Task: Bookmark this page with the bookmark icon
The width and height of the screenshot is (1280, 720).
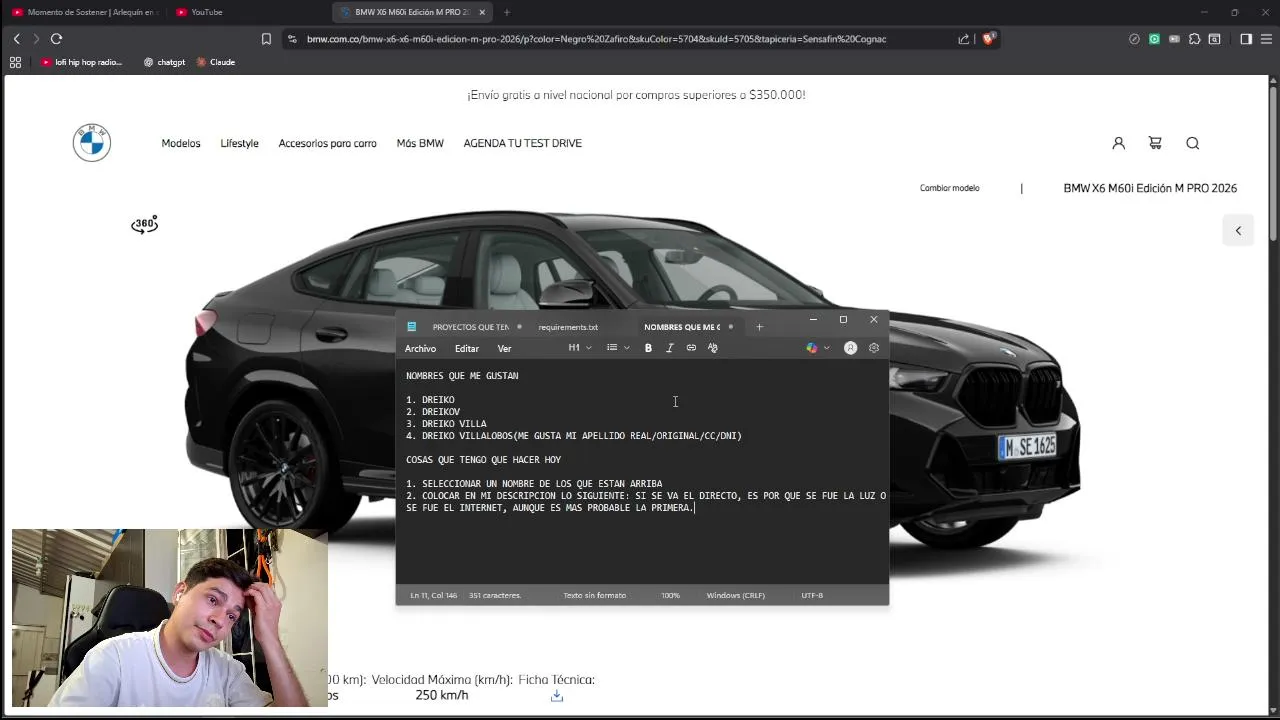Action: pos(266,39)
